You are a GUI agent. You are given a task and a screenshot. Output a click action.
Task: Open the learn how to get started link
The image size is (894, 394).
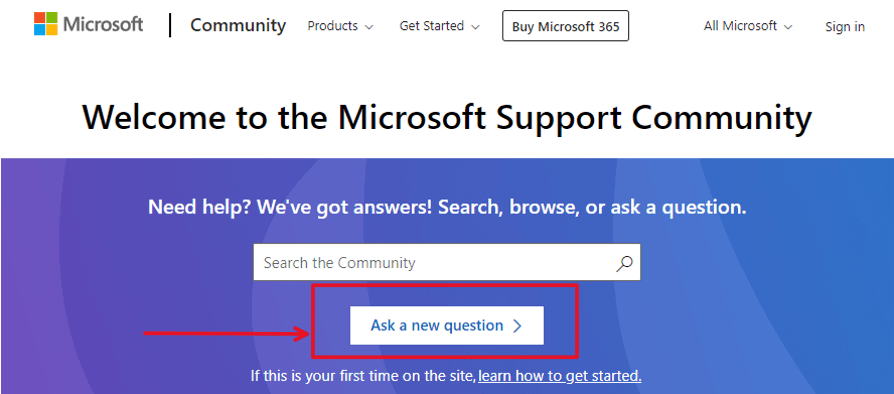[560, 376]
